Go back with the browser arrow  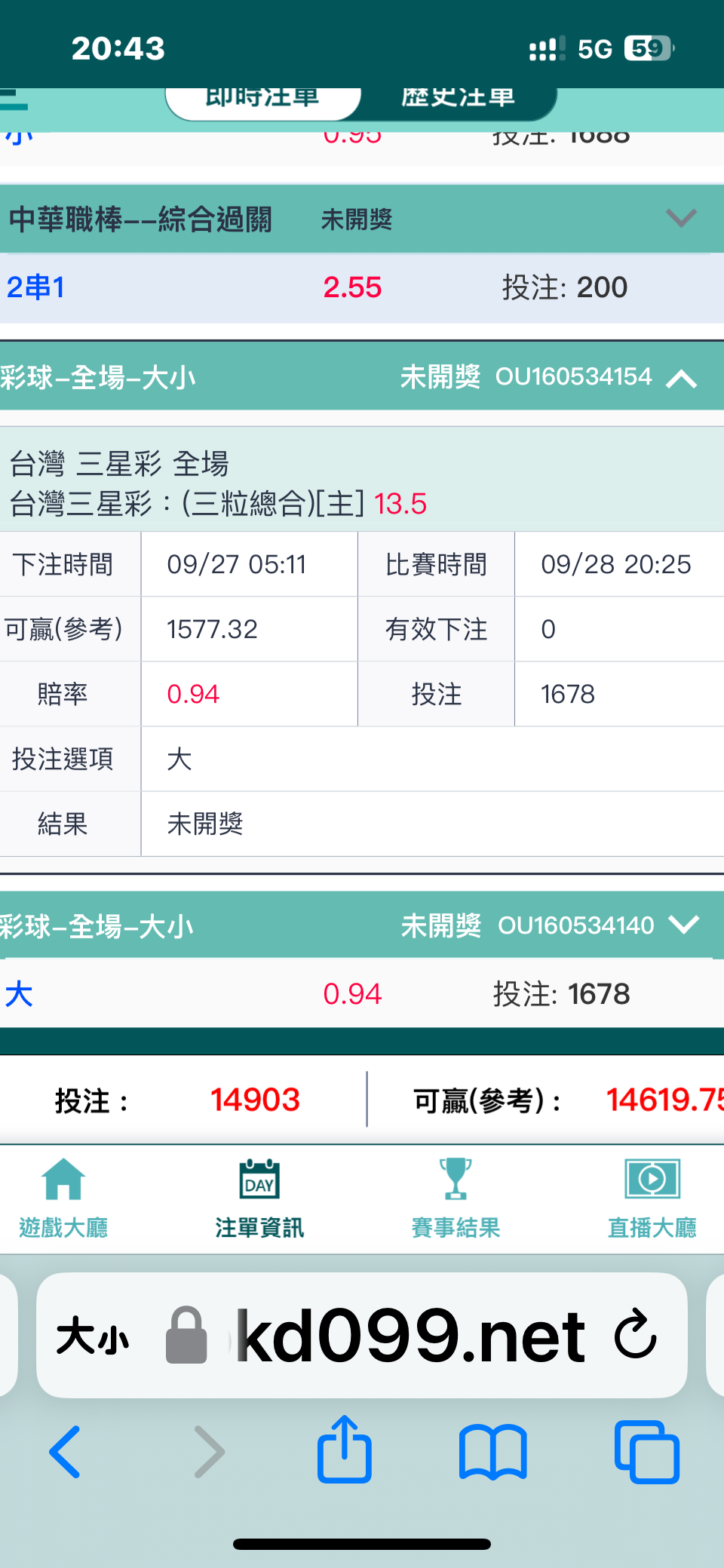[x=65, y=1452]
